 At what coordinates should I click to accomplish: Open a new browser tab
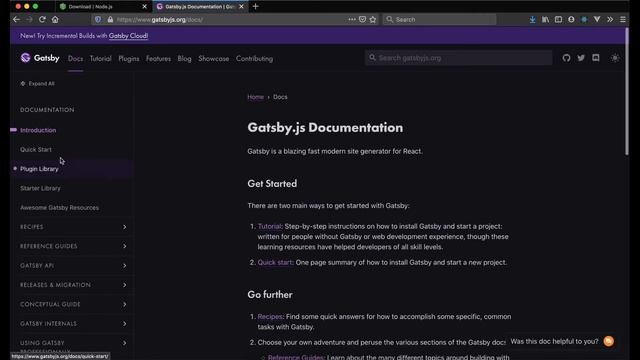(x=256, y=7)
